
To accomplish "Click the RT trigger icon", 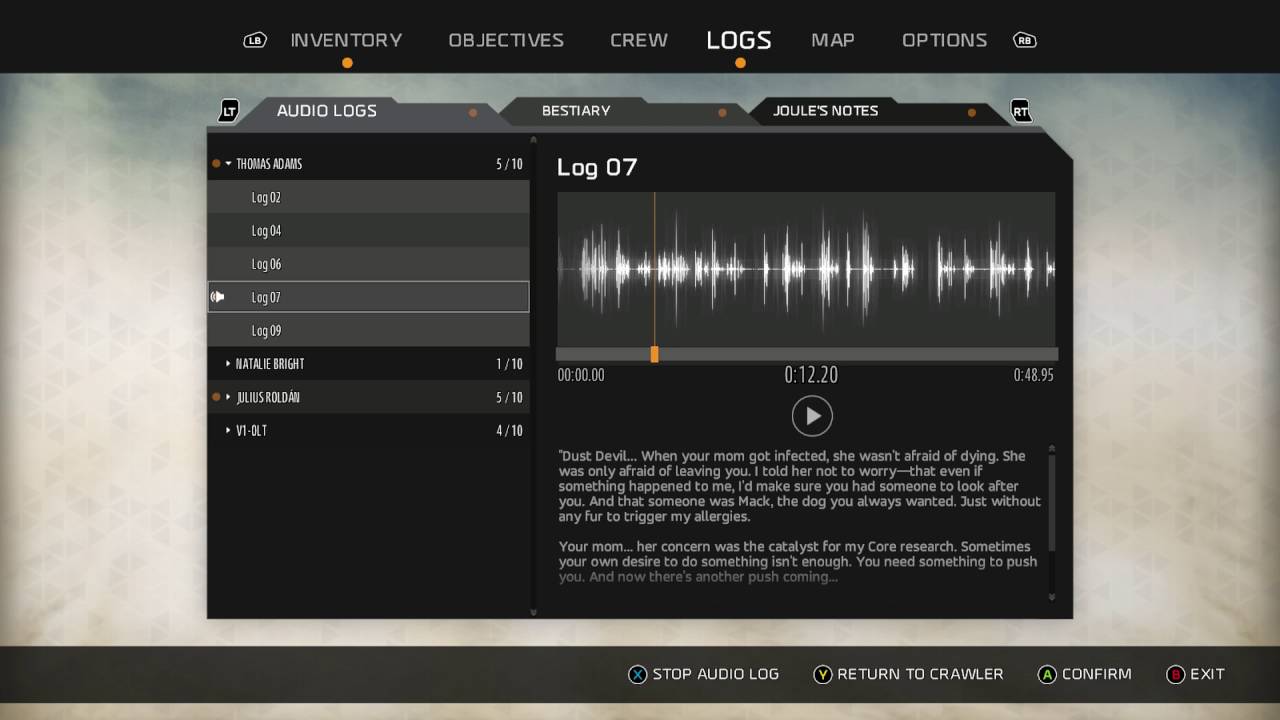I will pyautogui.click(x=1021, y=111).
